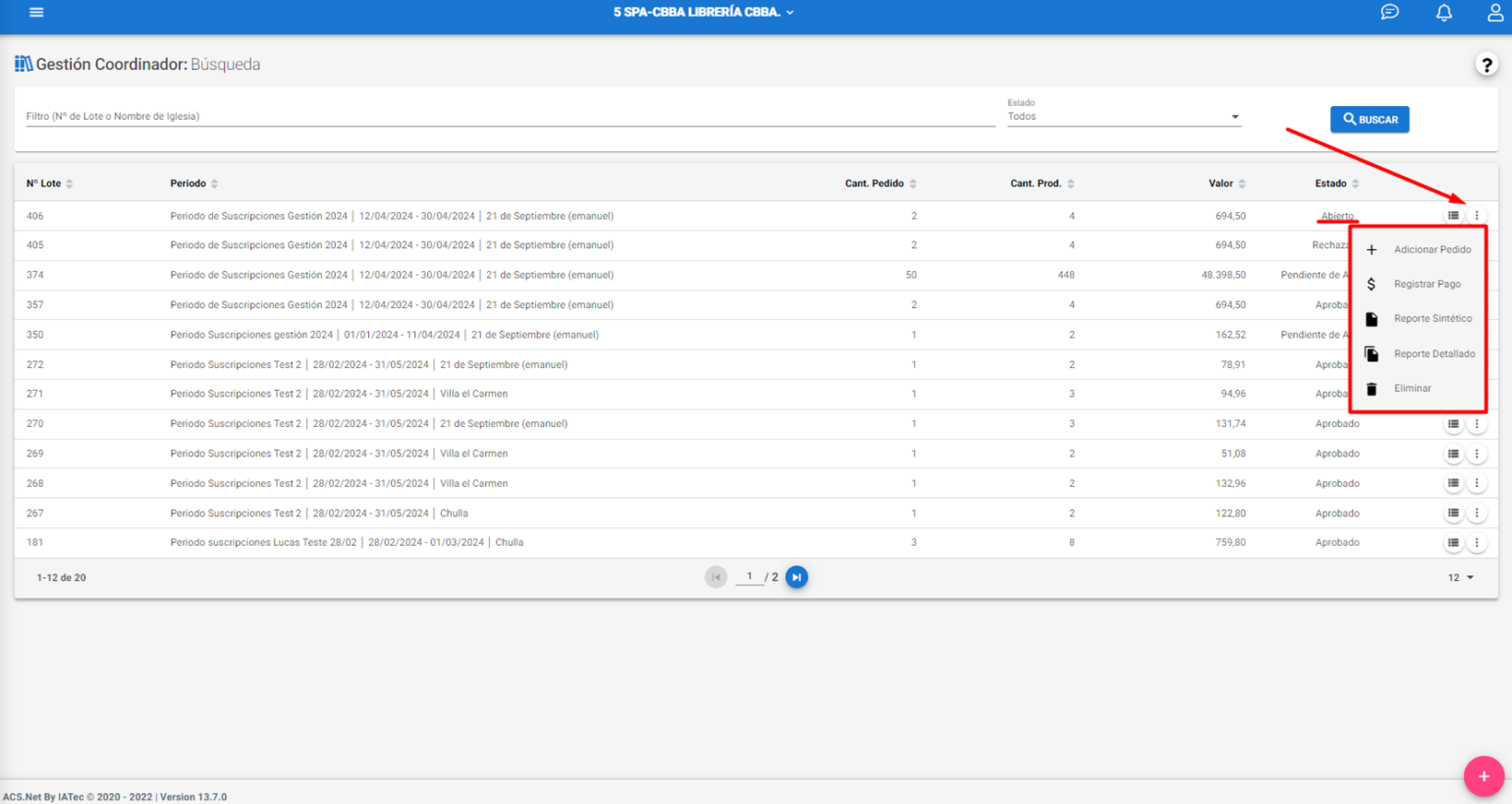Open three-dot menu for lote 267
This screenshot has height=804, width=1512.
(x=1477, y=513)
